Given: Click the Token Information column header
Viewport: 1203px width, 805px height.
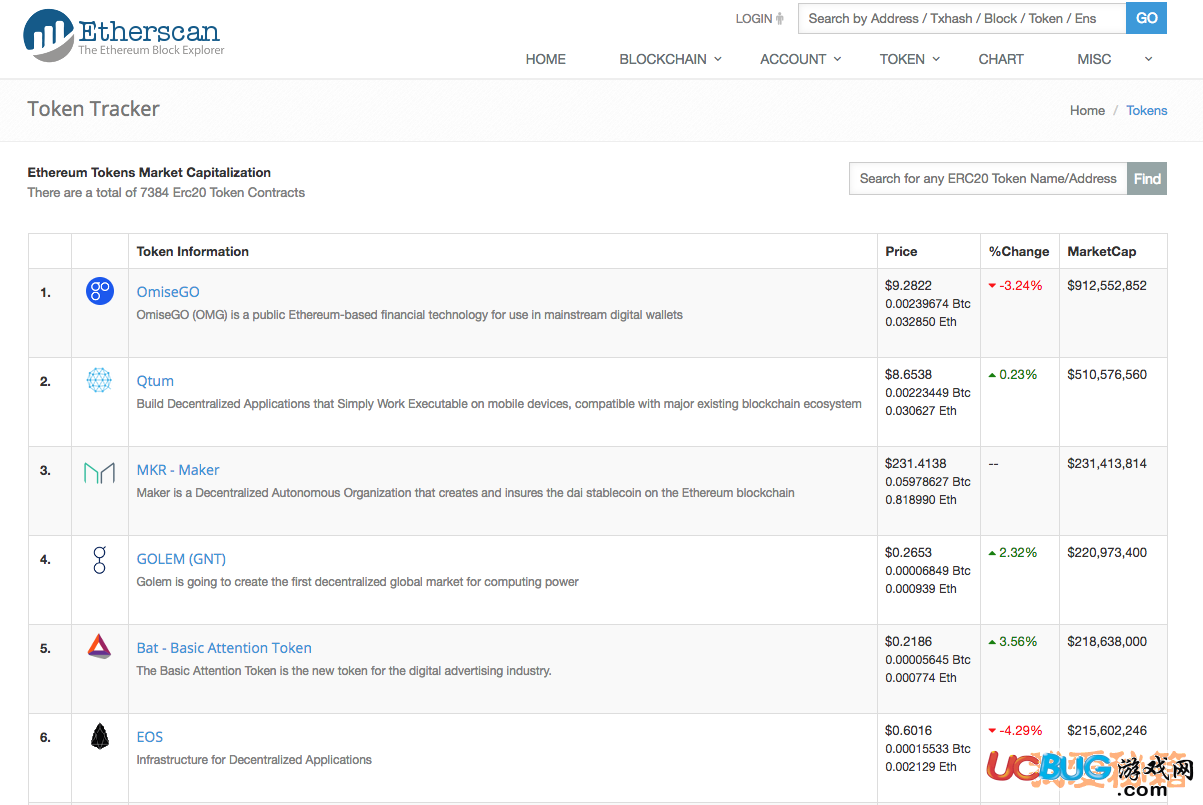Looking at the screenshot, I should 193,252.
